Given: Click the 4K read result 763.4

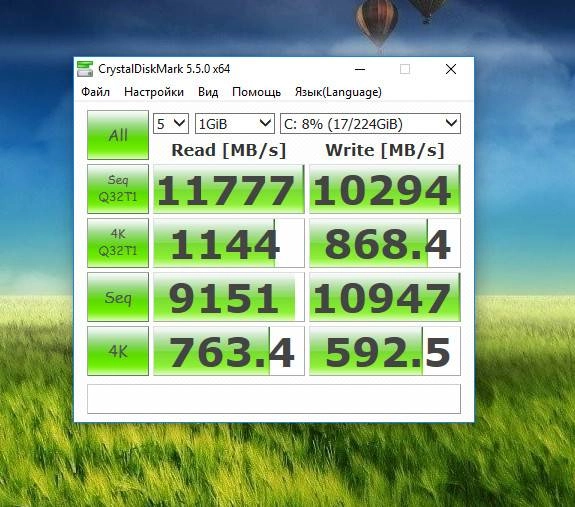Looking at the screenshot, I should coord(228,351).
